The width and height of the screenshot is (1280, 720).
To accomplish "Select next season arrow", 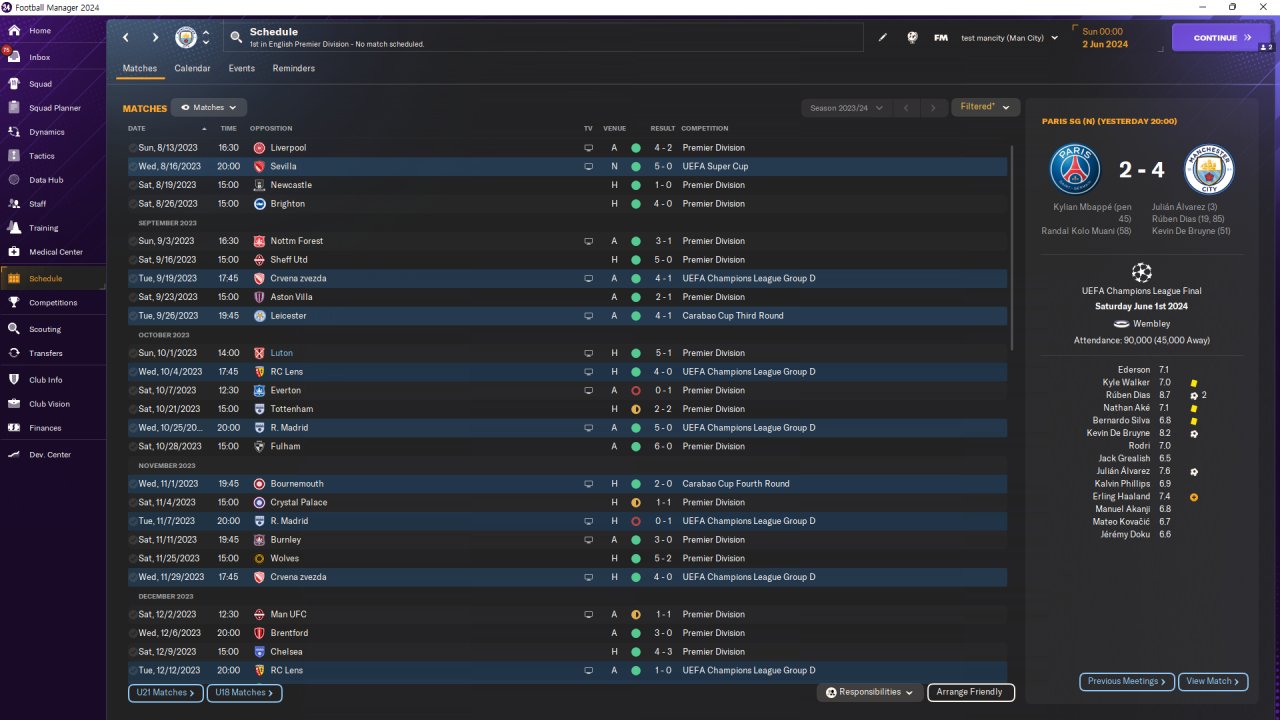I will click(x=933, y=107).
